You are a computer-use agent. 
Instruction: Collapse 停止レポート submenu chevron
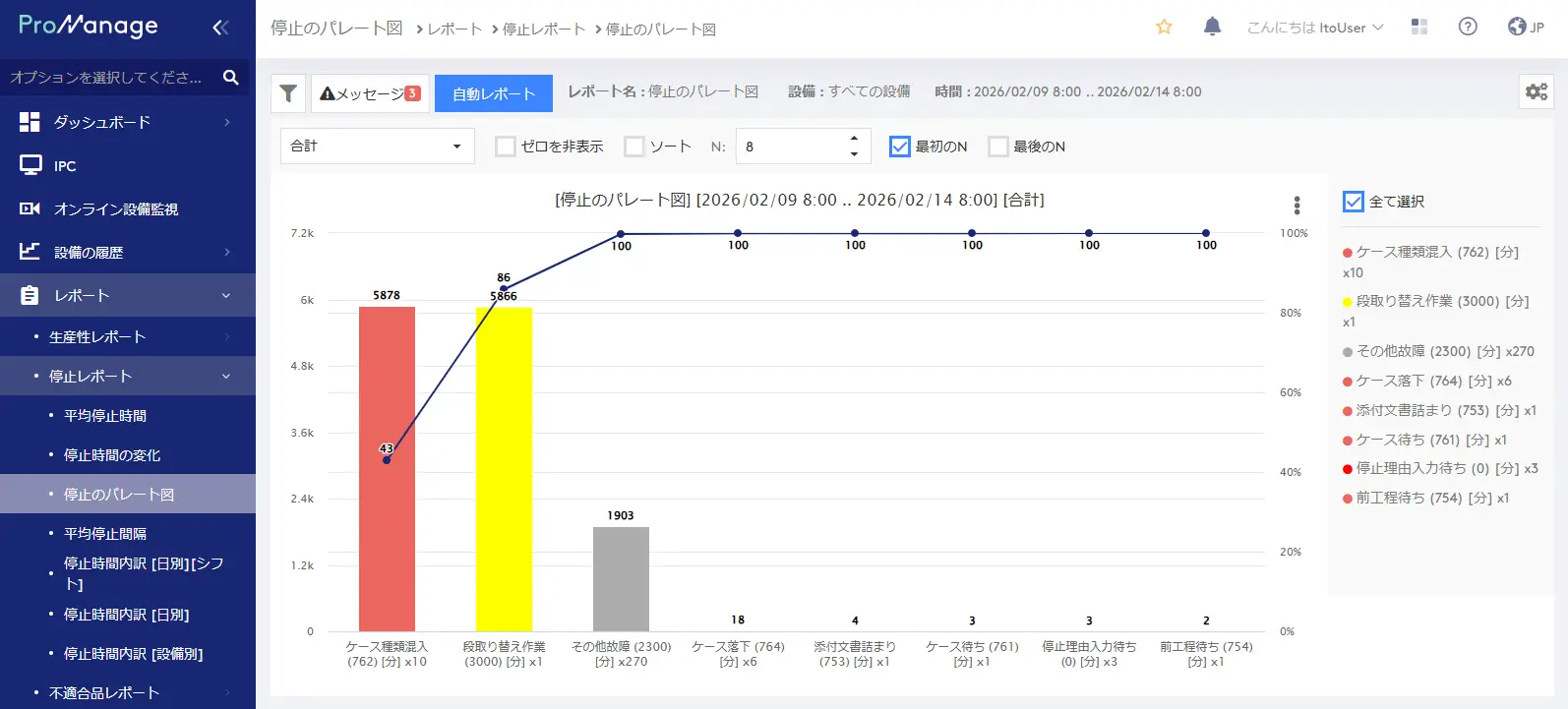click(x=226, y=376)
